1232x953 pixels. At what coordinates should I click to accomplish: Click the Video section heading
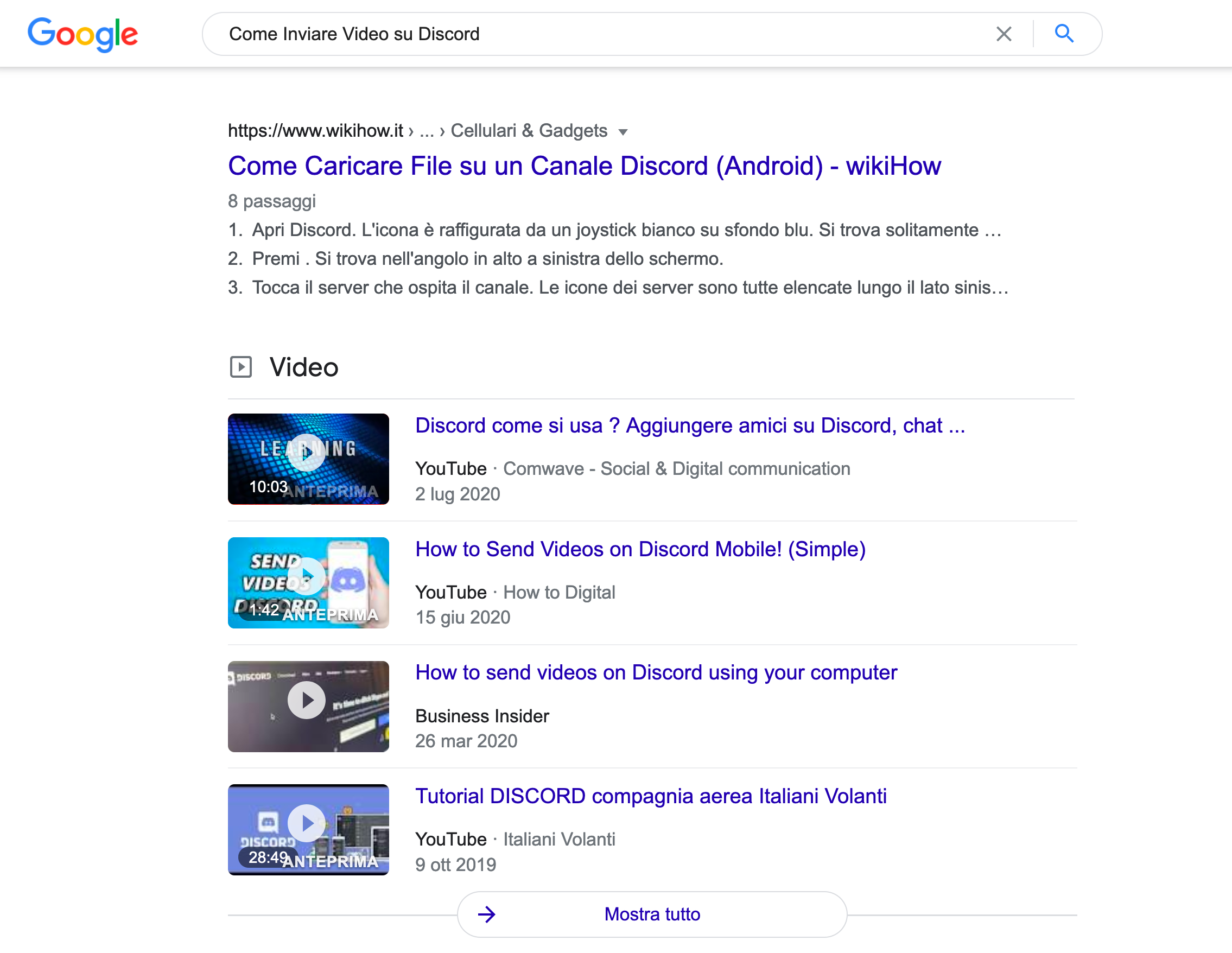click(x=304, y=367)
